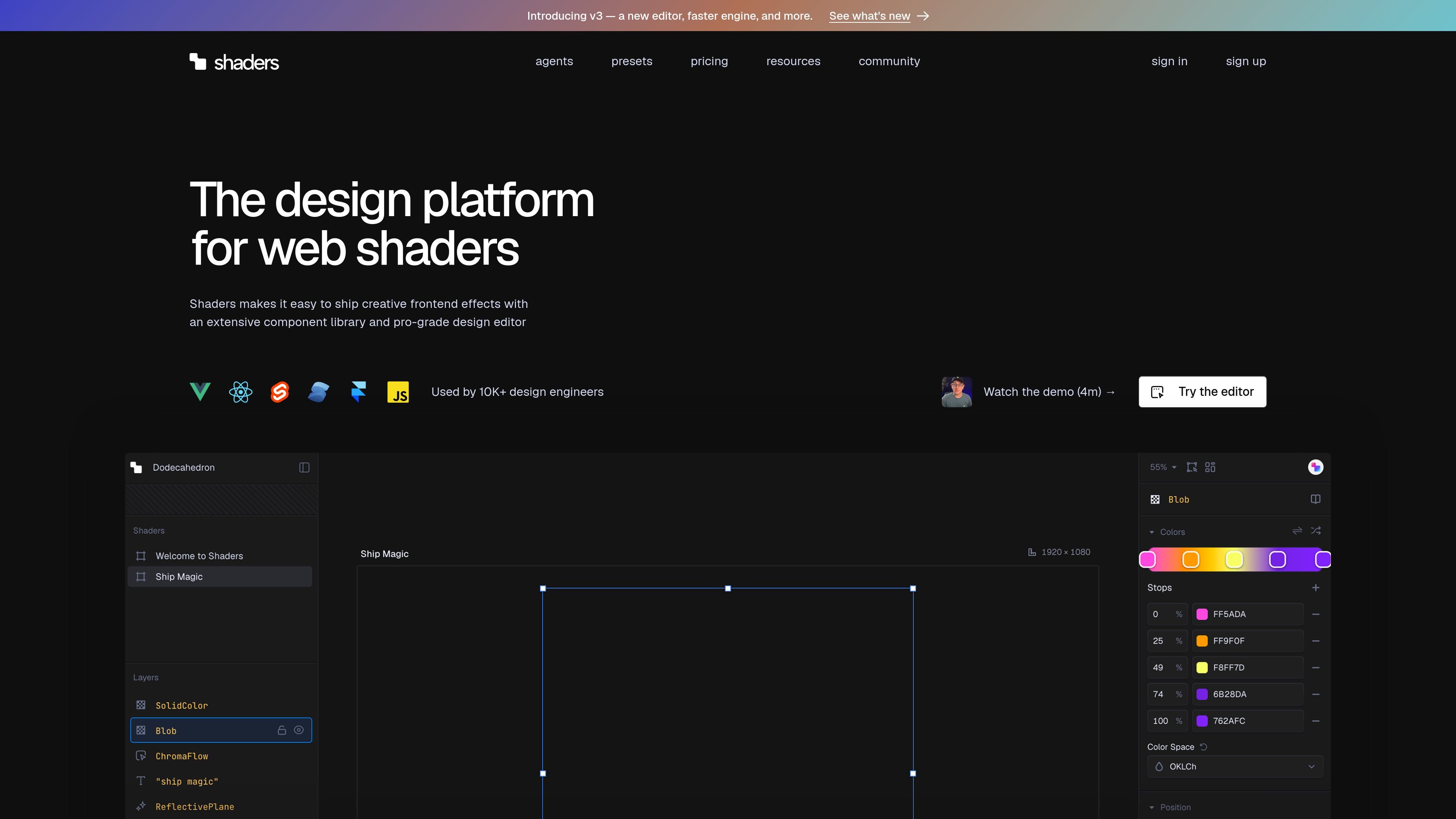Open the pricing nav item
Image resolution: width=1456 pixels, height=819 pixels.
click(x=709, y=61)
